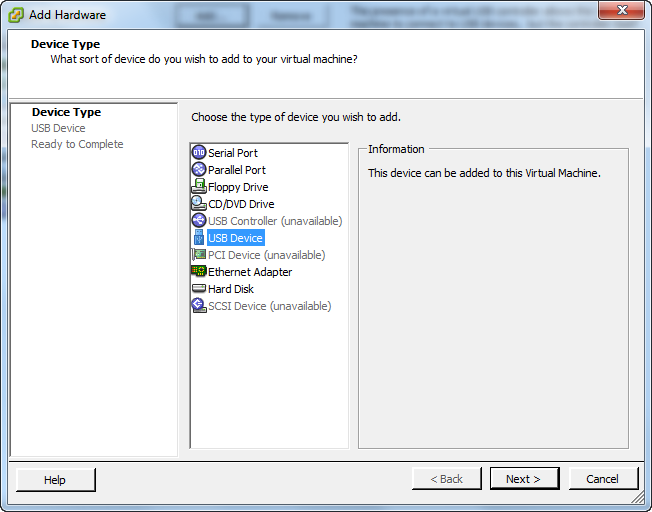Choose Hard Disk device type label
Viewport: 652px width, 512px height.
pyautogui.click(x=231, y=289)
